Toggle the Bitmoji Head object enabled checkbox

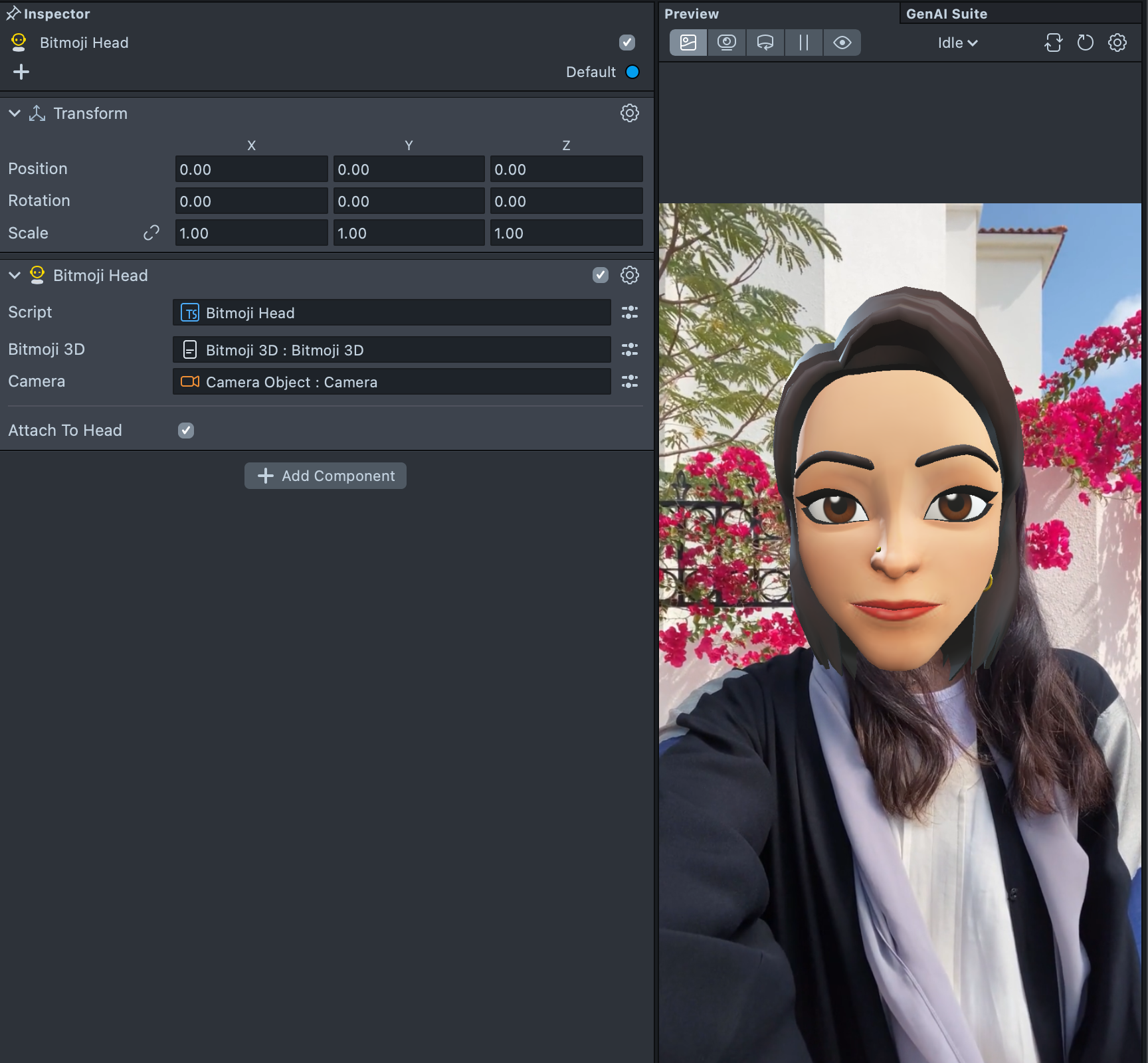click(x=626, y=43)
